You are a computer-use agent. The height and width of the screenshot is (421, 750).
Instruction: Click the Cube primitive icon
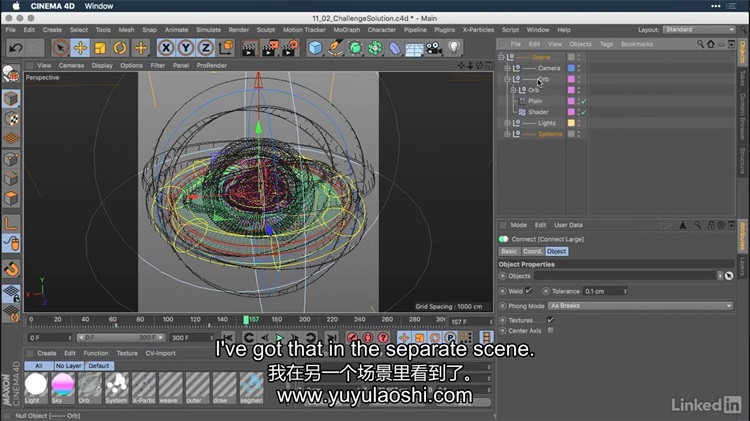click(315, 48)
